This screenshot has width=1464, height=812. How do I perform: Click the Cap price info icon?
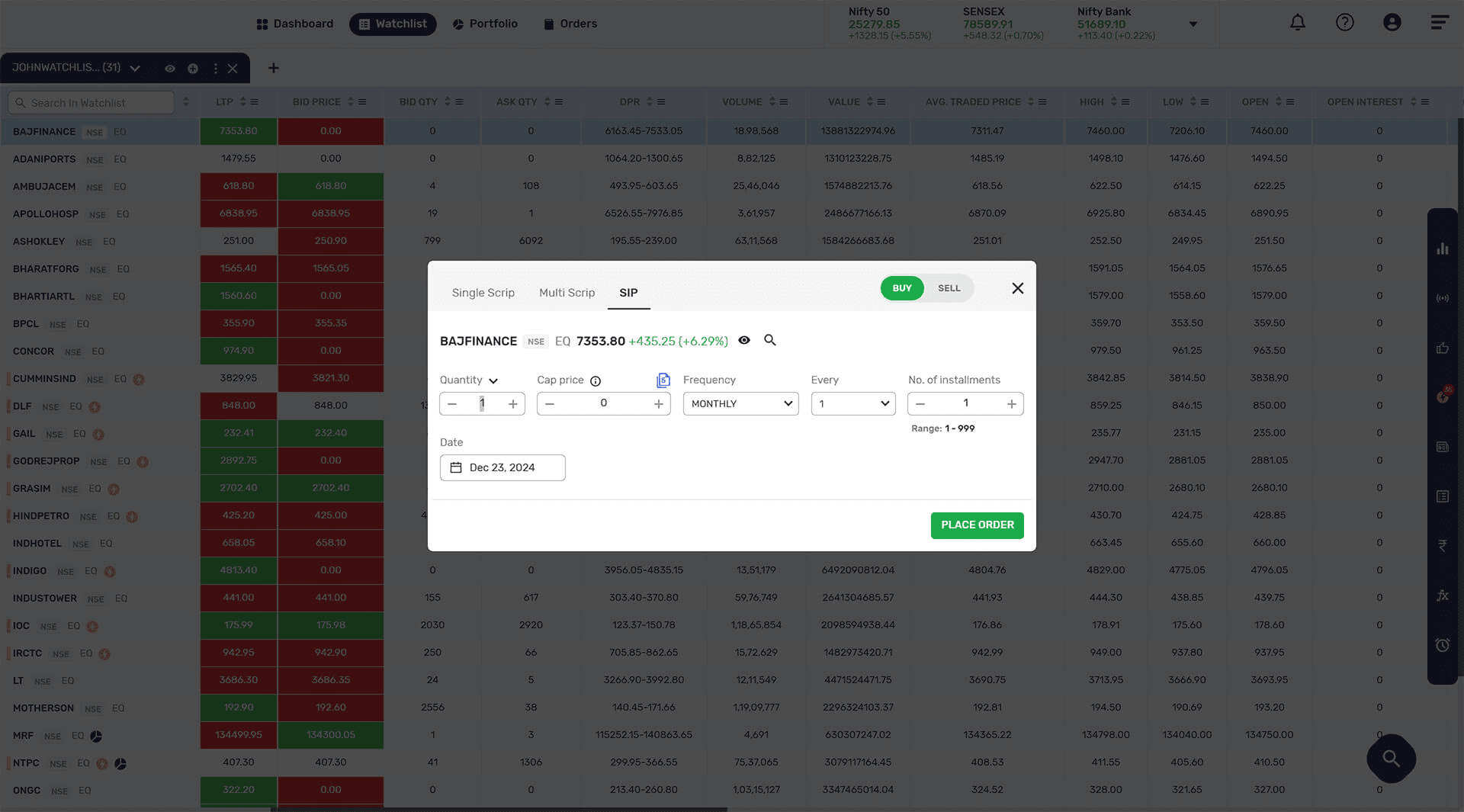coord(596,381)
